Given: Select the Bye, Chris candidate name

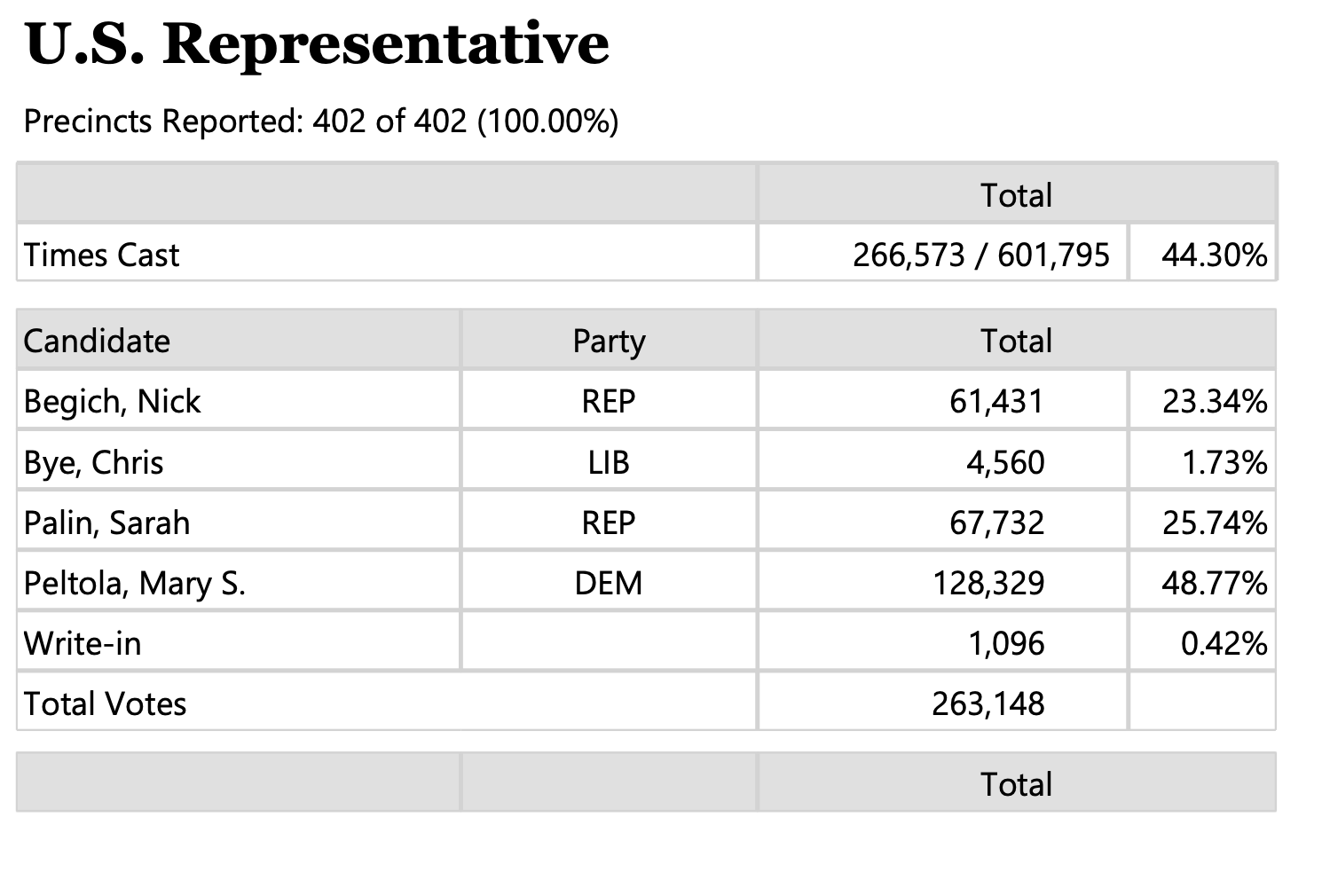Looking at the screenshot, I should [93, 463].
